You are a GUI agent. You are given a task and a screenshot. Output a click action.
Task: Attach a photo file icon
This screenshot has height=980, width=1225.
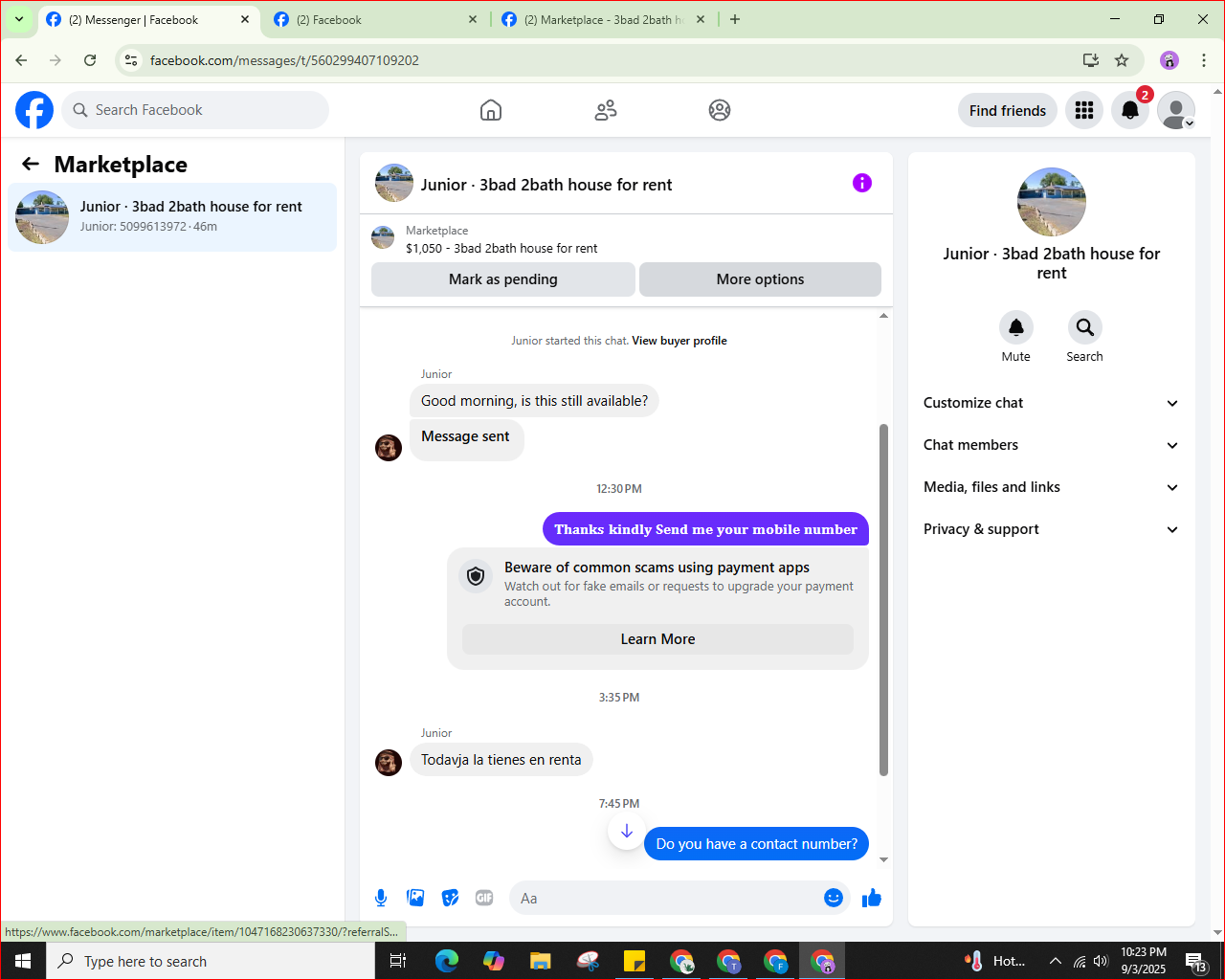415,898
